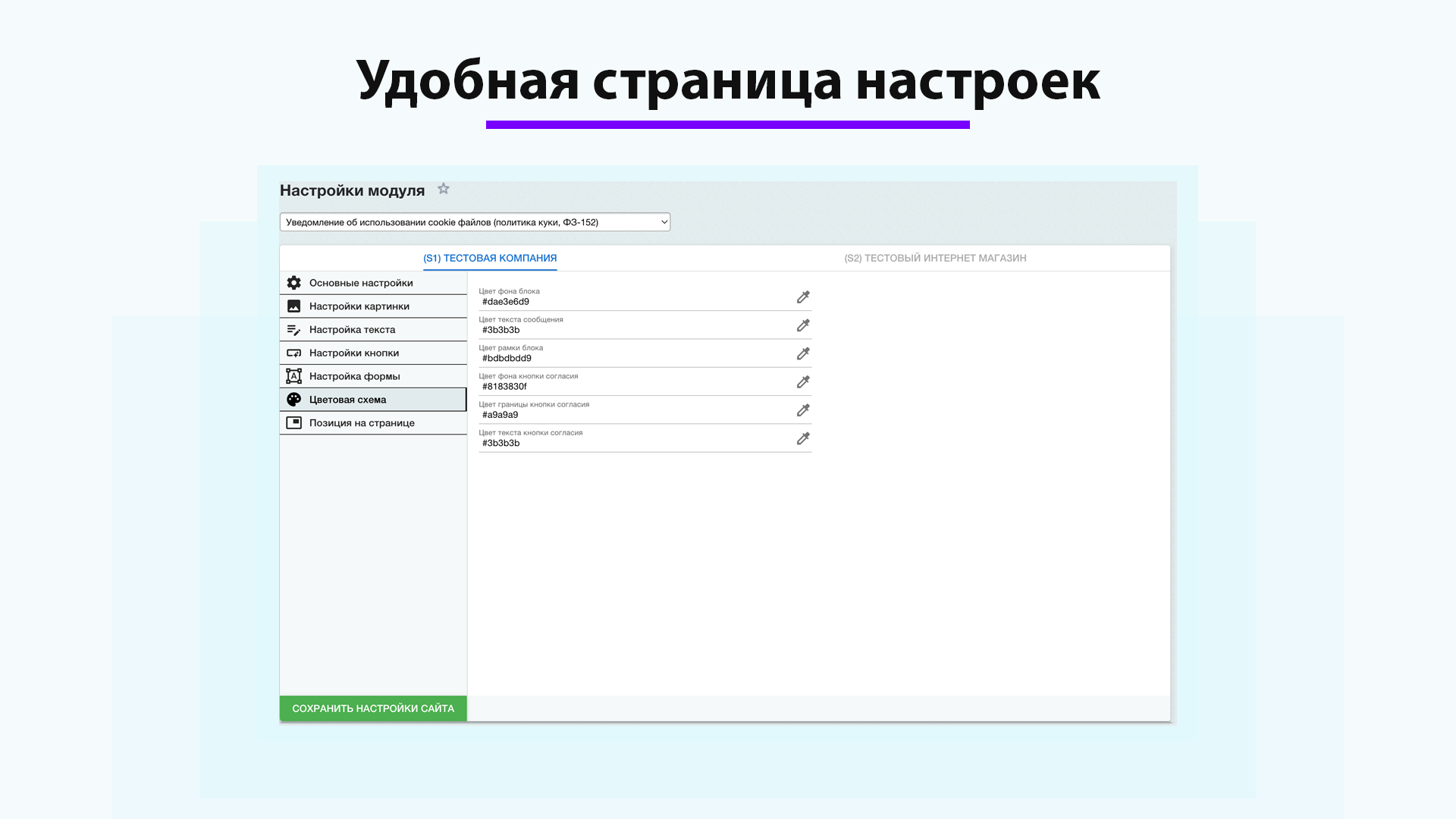This screenshot has height=819, width=1456.
Task: Select the Настройки картинки image icon
Action: tap(294, 306)
